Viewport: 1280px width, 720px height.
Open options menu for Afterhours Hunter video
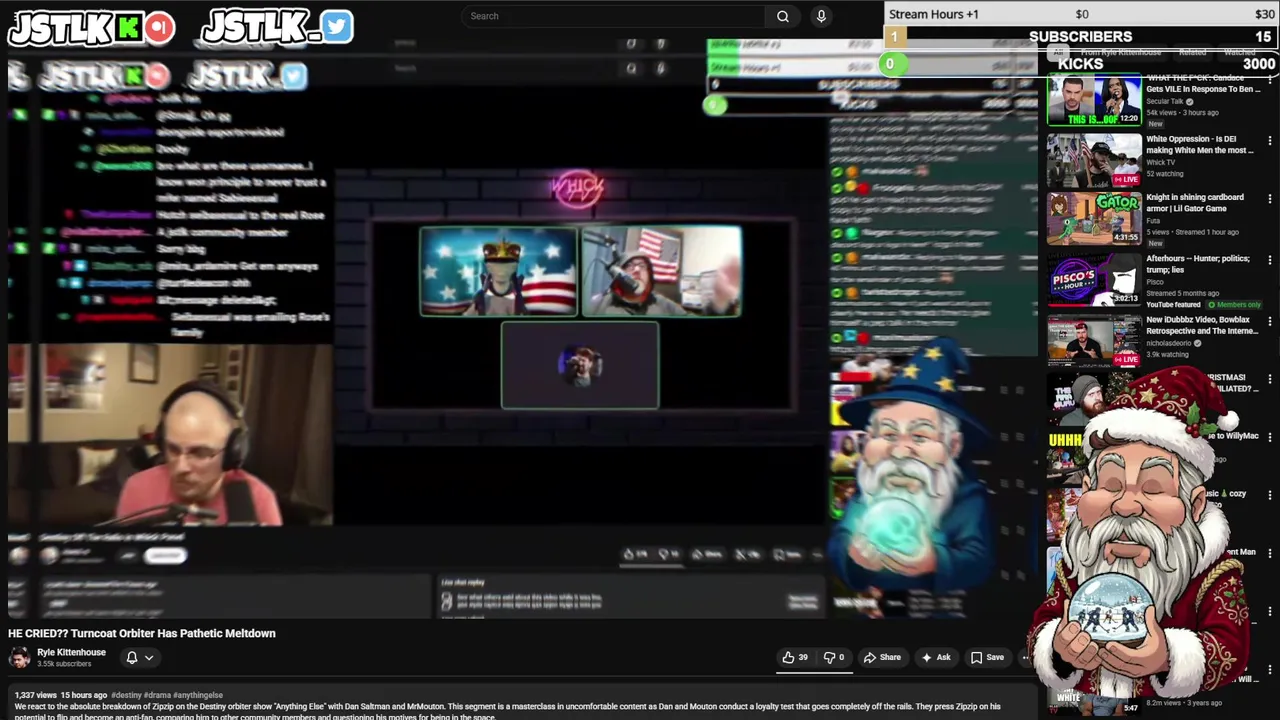(1270, 261)
